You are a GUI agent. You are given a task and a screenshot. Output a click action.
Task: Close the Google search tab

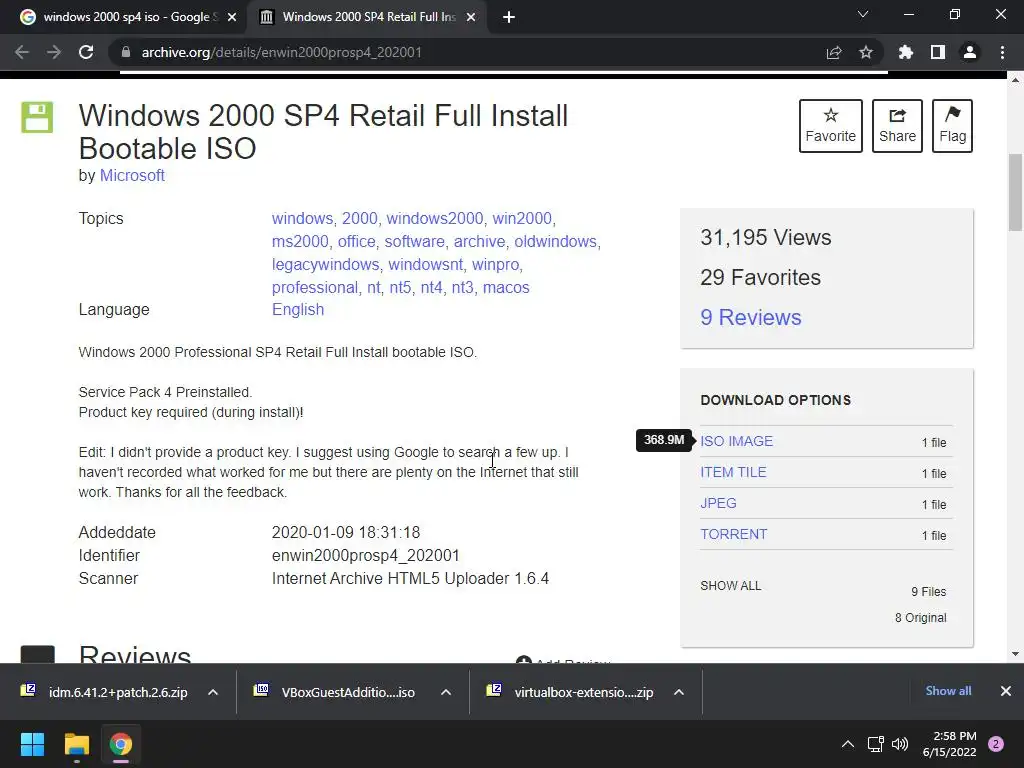click(x=232, y=17)
